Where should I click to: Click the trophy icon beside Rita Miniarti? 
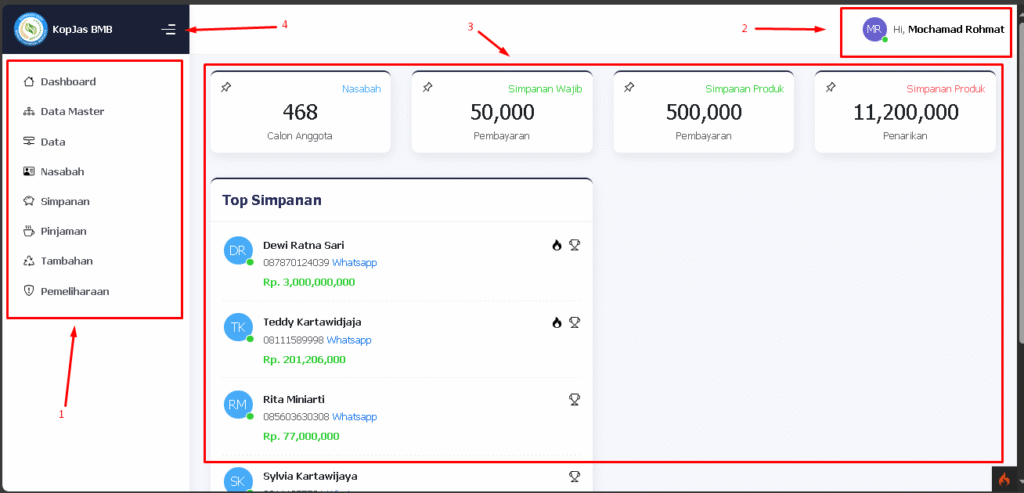[575, 399]
